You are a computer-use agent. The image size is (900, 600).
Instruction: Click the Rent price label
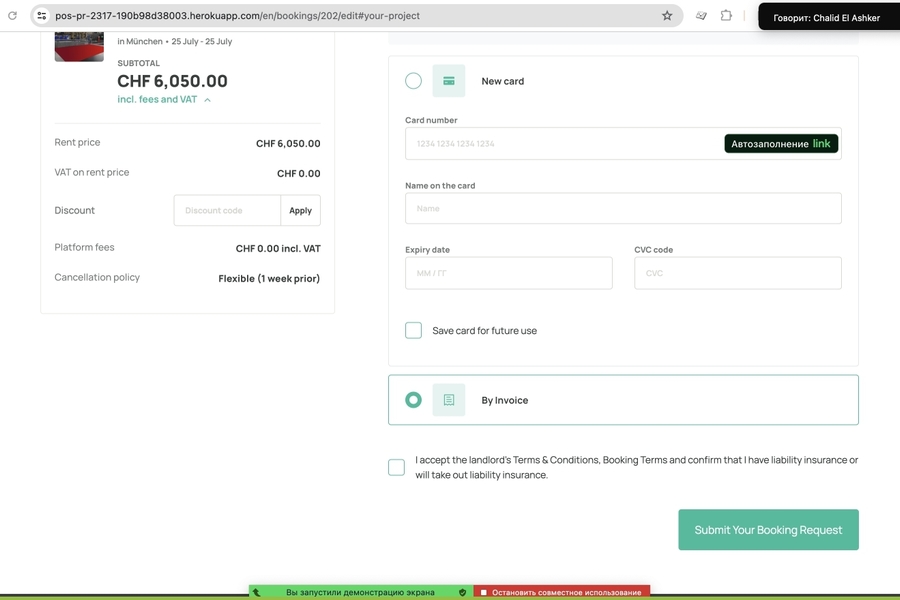[x=77, y=142]
